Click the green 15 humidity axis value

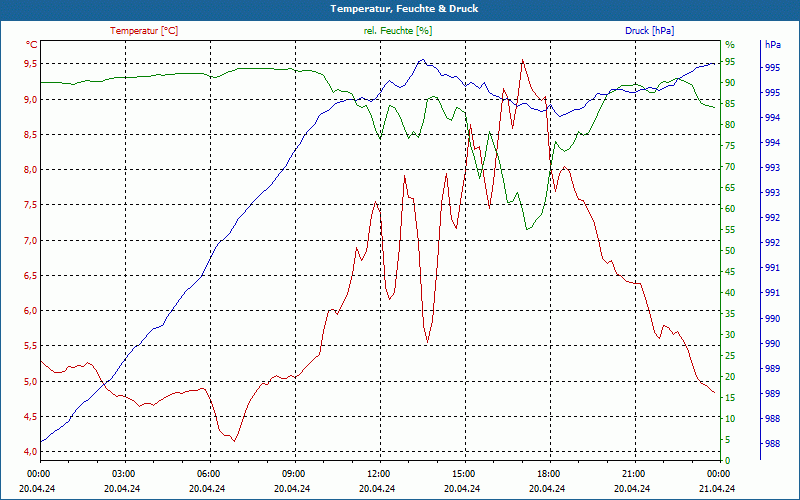click(x=730, y=398)
